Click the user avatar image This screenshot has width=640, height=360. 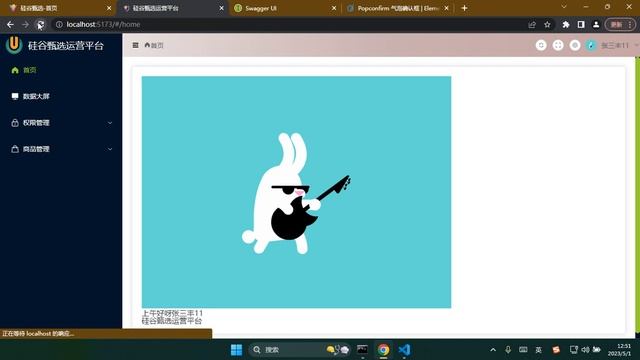(591, 45)
